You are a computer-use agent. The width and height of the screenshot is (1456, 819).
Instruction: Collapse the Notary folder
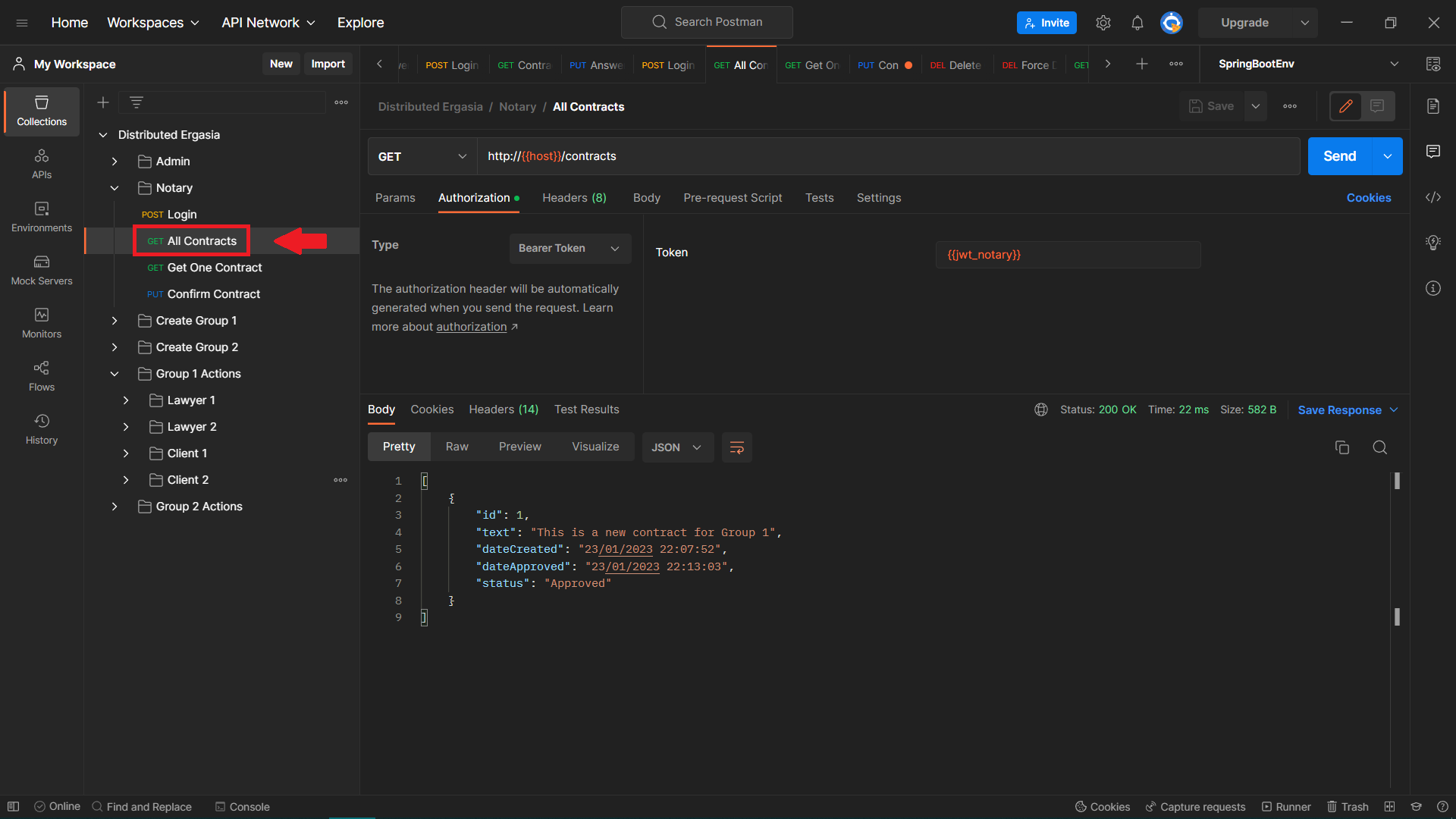[x=115, y=188]
